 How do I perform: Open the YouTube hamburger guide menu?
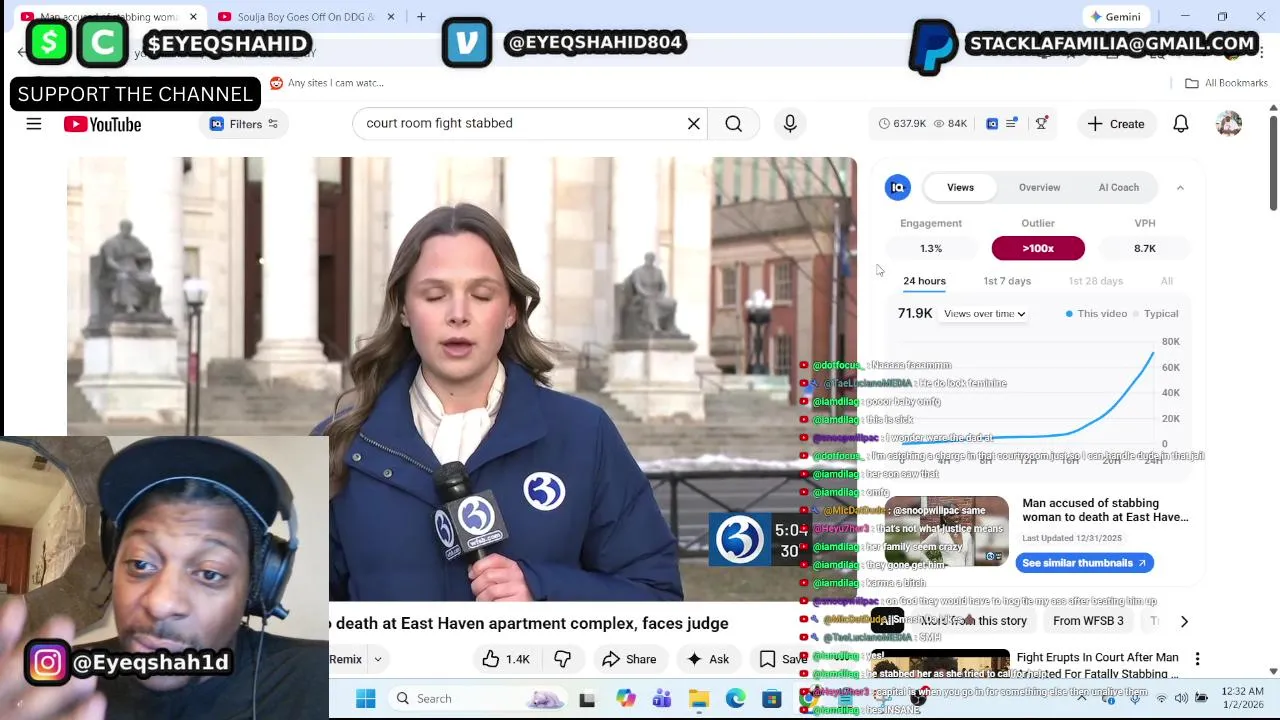(x=34, y=124)
